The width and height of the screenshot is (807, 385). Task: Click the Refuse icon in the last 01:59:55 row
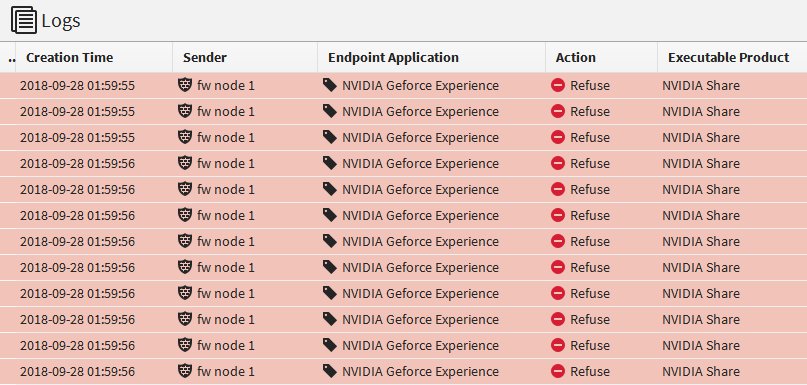[558, 137]
